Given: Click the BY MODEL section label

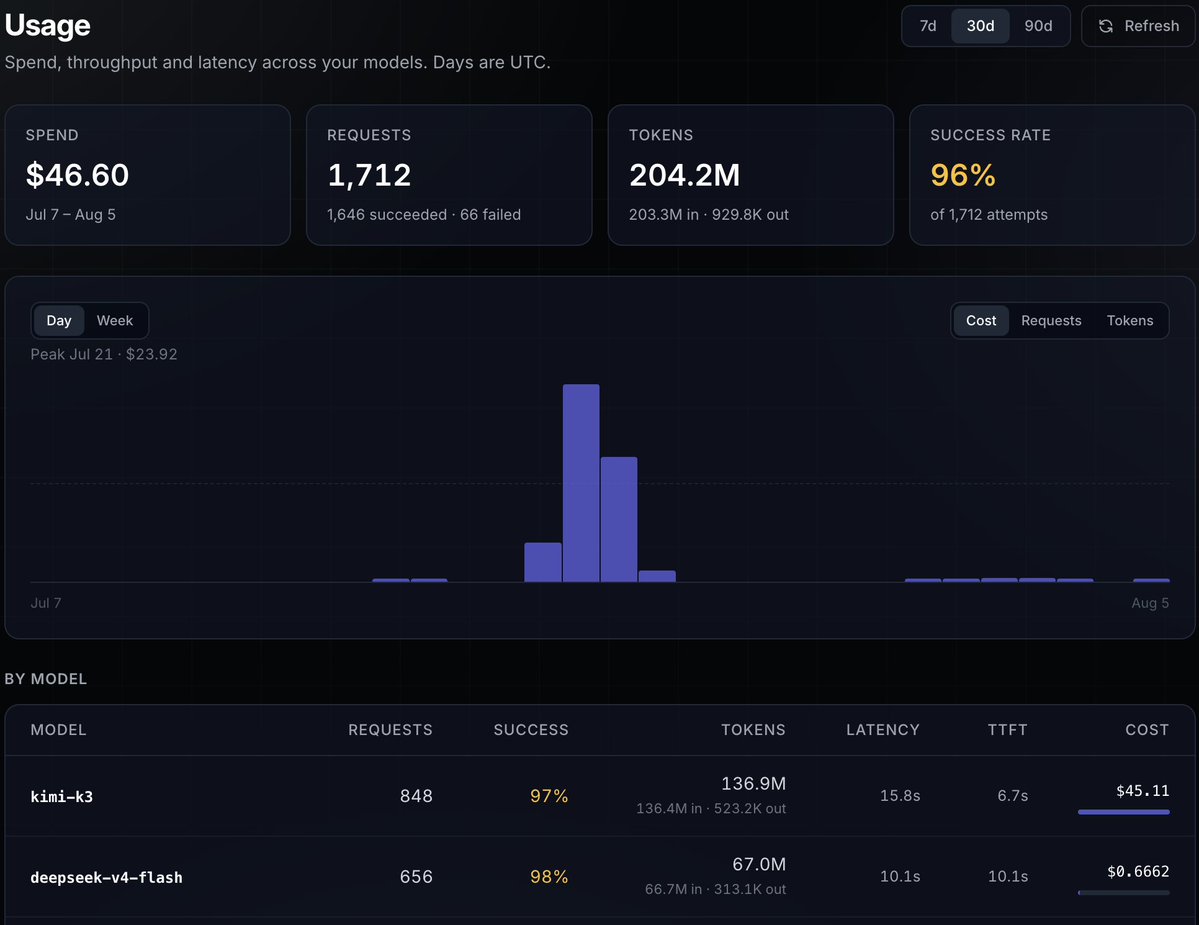Looking at the screenshot, I should pyautogui.click(x=46, y=679).
